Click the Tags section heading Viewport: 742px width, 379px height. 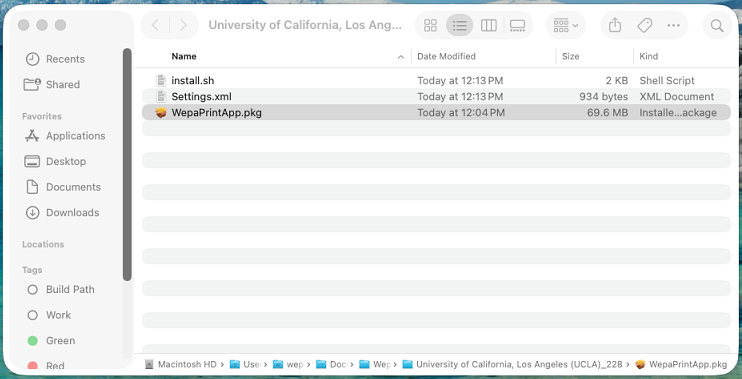(x=32, y=270)
